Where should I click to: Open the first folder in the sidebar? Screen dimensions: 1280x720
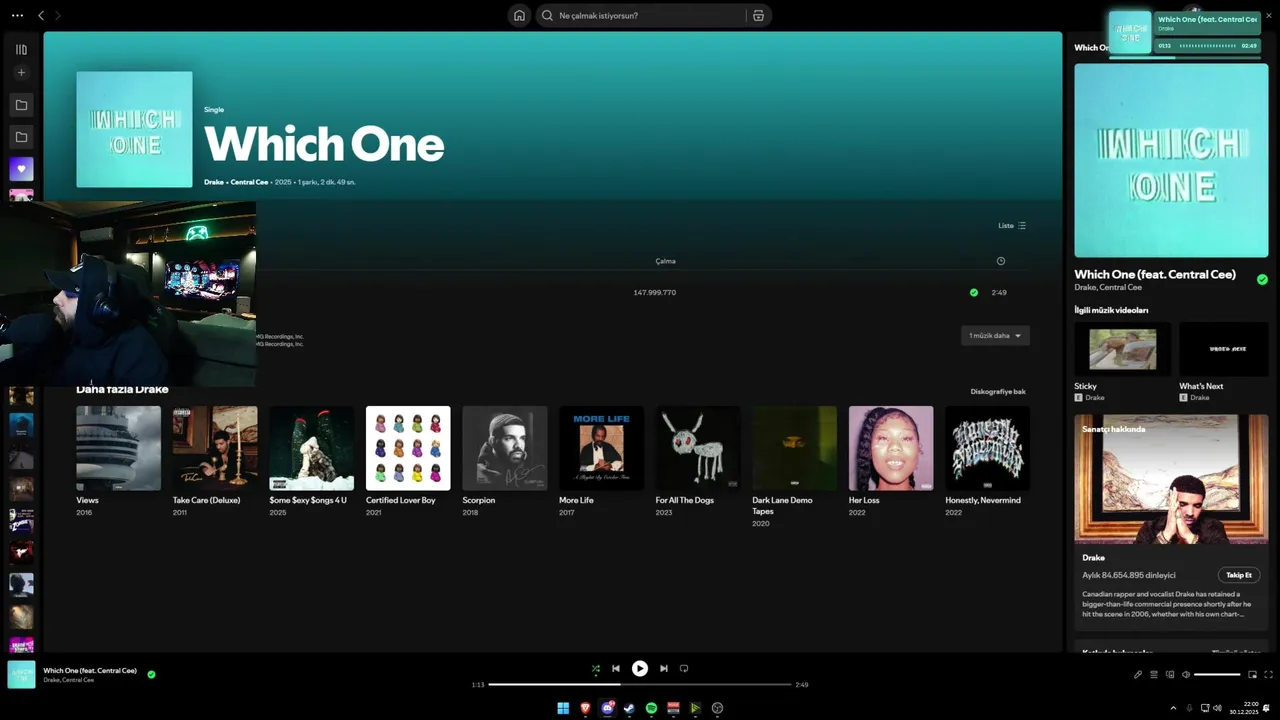tap(21, 105)
